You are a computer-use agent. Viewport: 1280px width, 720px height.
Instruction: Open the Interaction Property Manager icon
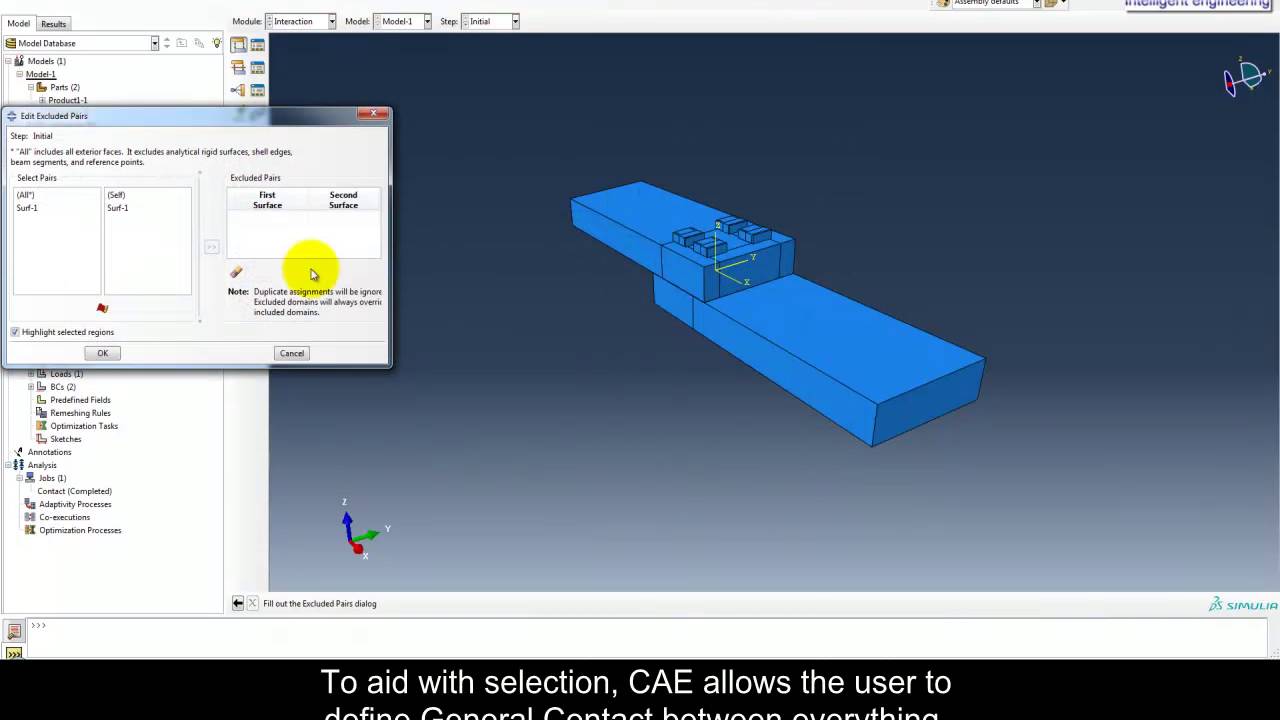[x=257, y=67]
